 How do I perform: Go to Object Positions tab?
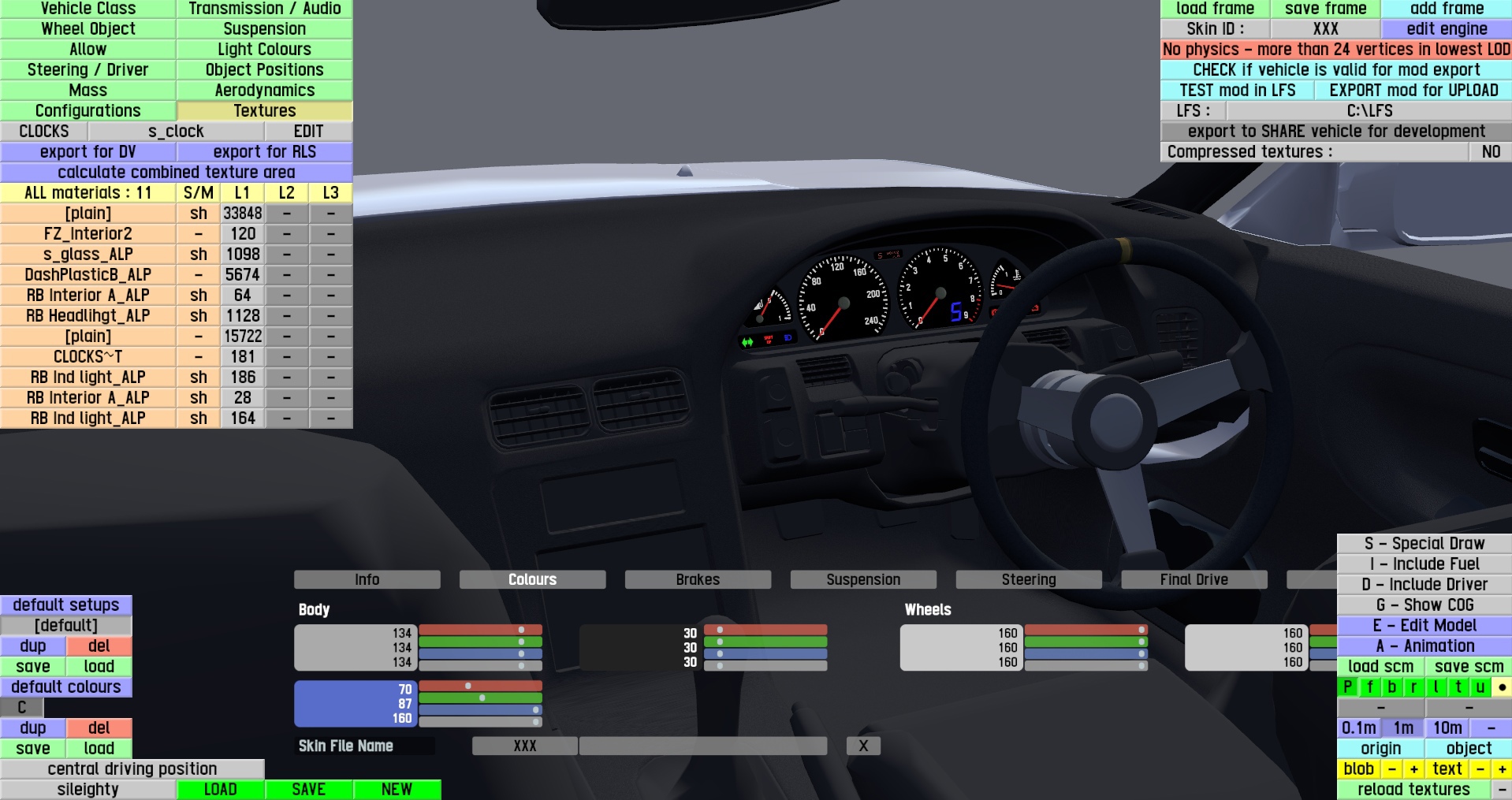(265, 69)
